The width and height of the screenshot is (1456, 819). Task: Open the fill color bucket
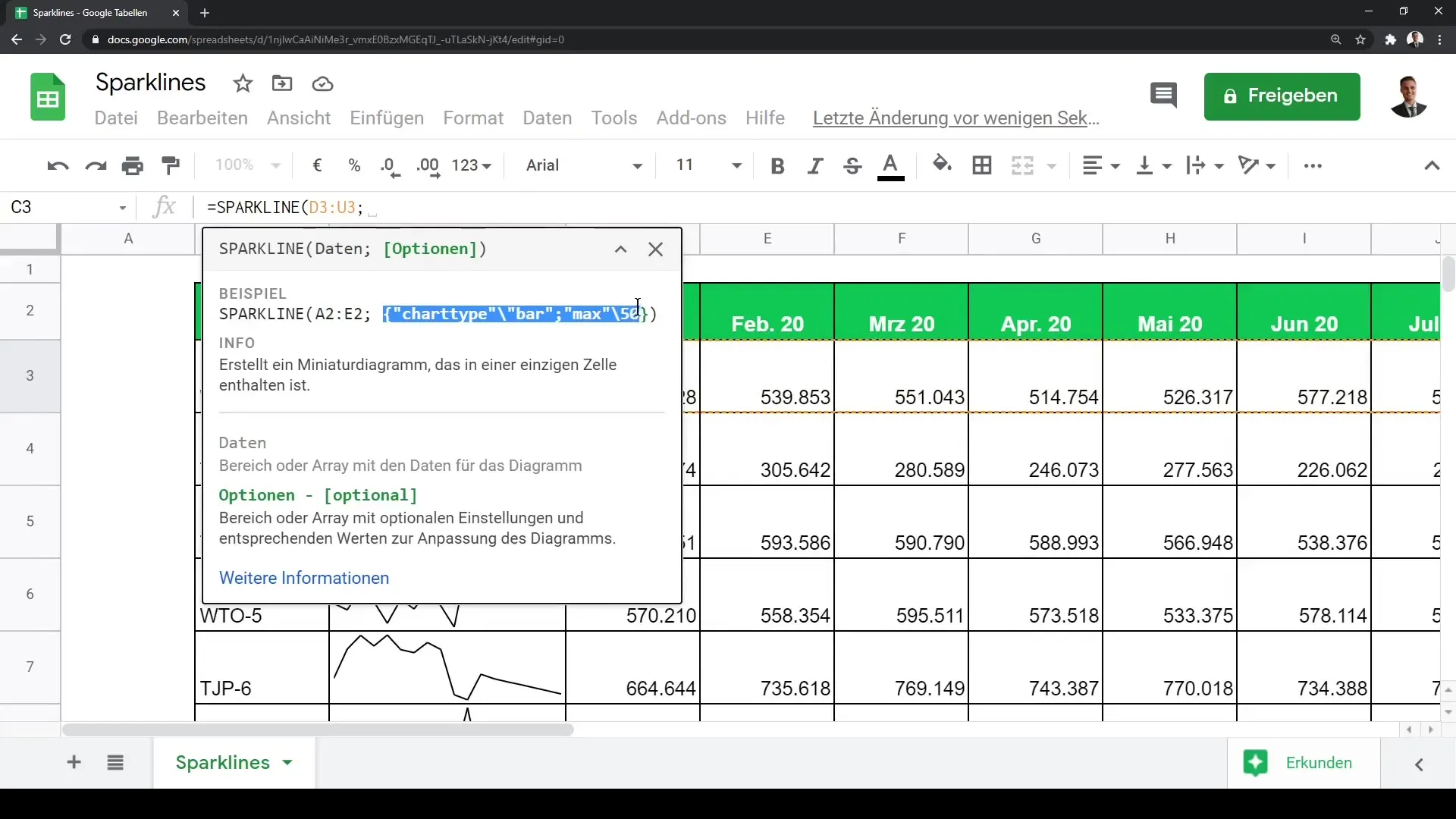click(942, 165)
